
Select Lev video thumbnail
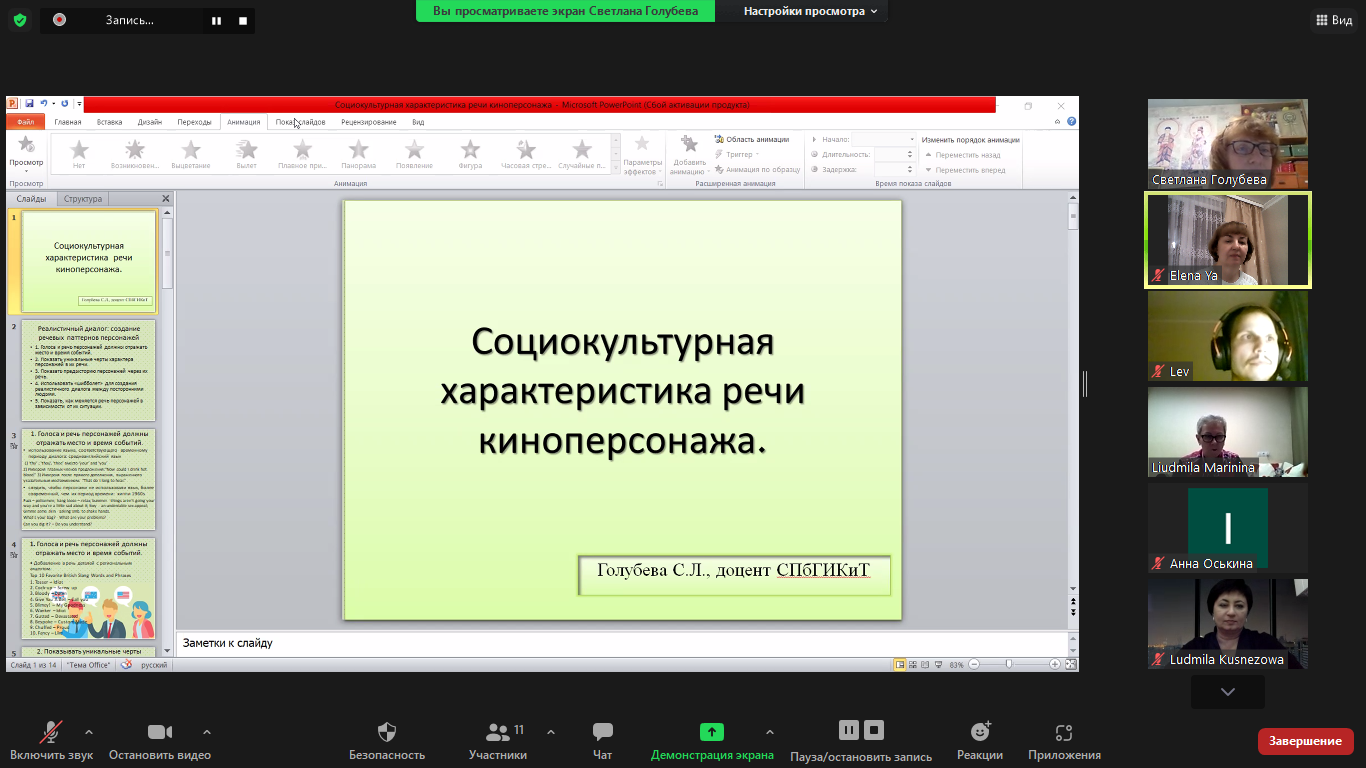coord(1227,336)
